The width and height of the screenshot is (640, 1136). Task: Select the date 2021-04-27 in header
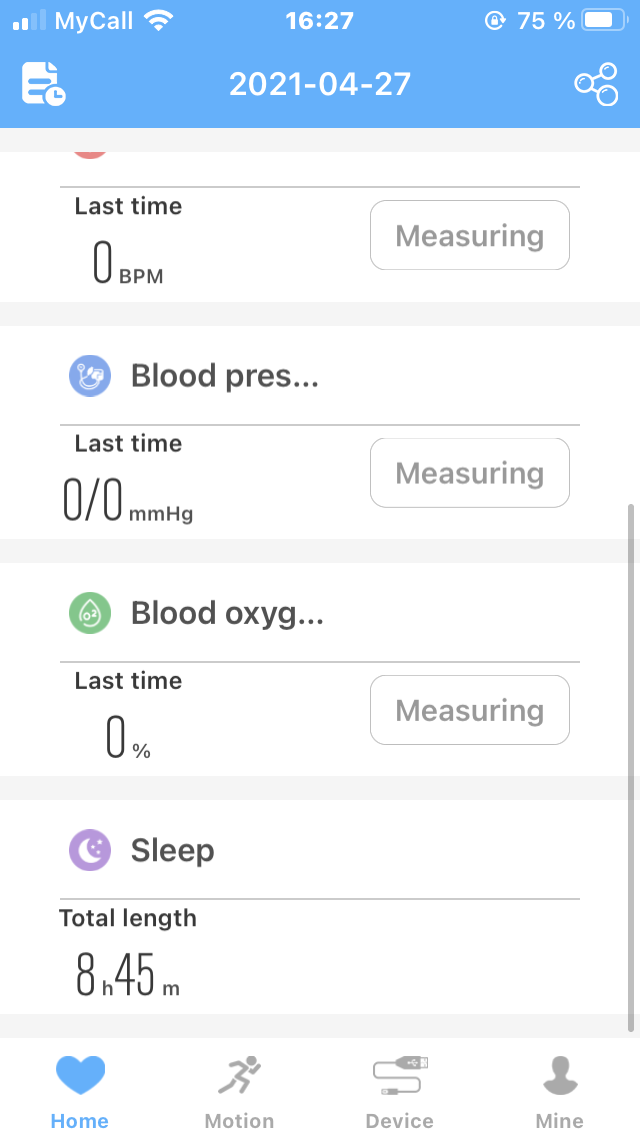tap(320, 83)
